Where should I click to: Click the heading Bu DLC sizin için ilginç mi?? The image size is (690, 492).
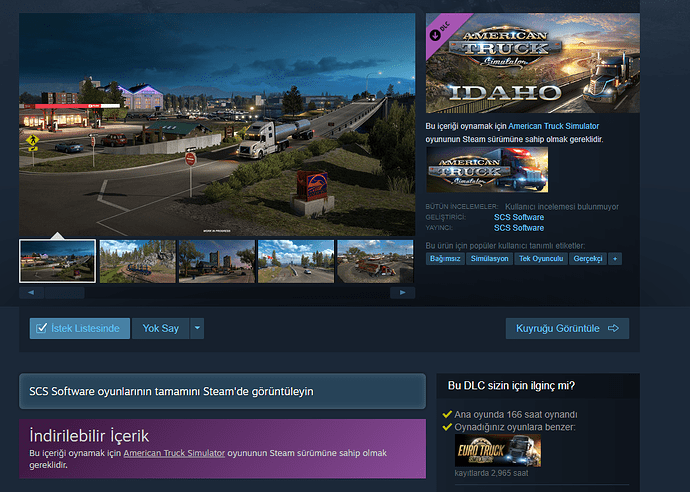coord(511,386)
